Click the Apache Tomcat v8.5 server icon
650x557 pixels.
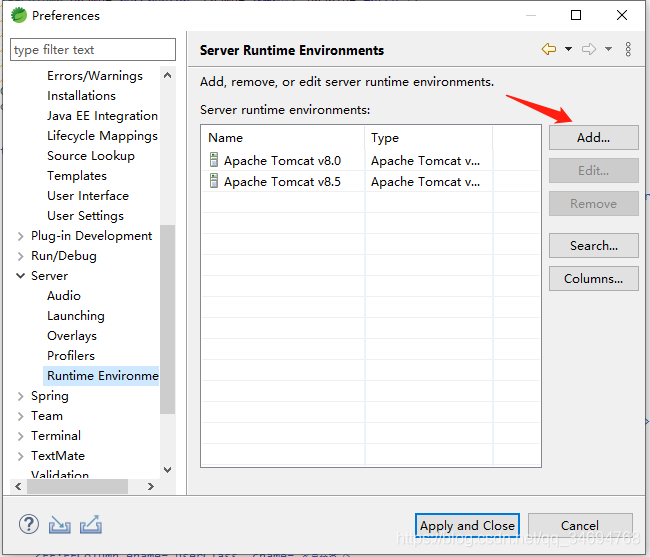pyautogui.click(x=214, y=181)
